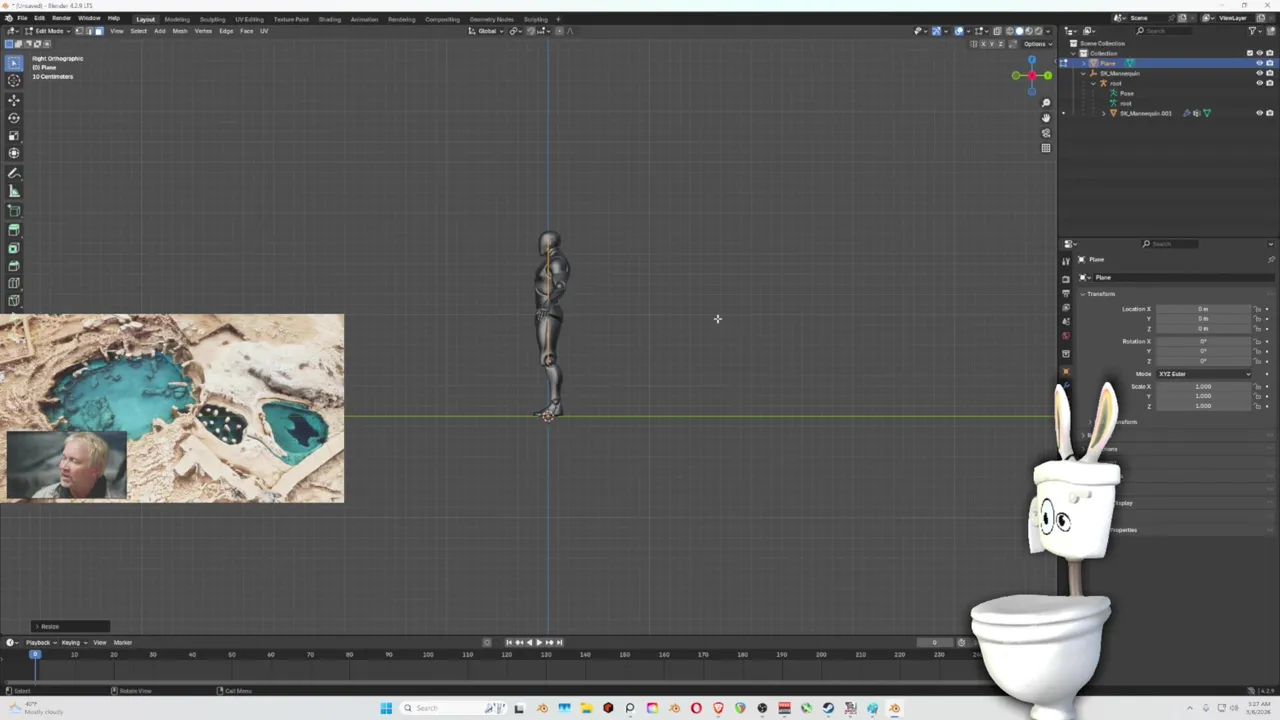Open World properties tab
The image size is (1280, 720).
(1066, 335)
